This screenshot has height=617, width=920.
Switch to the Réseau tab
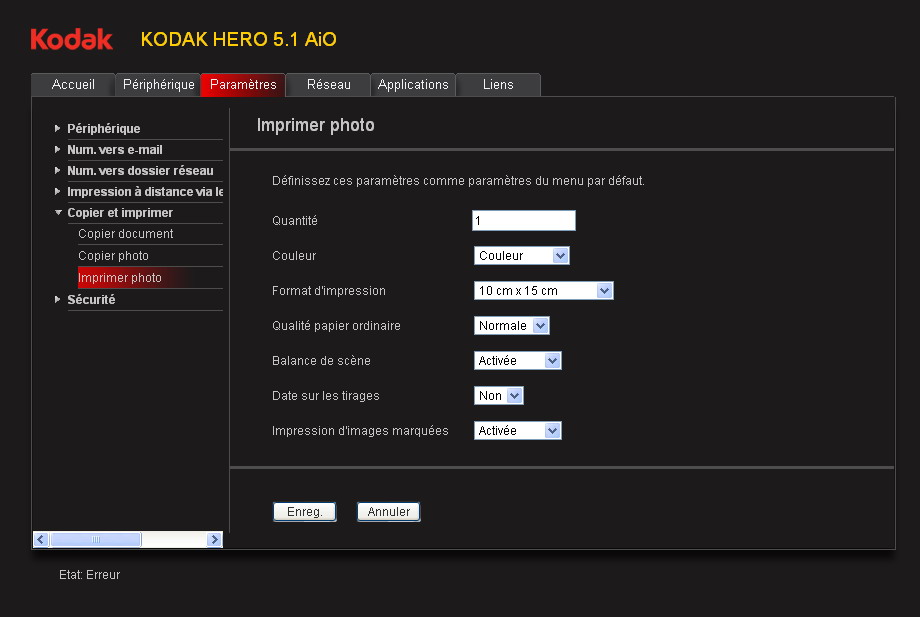point(328,85)
